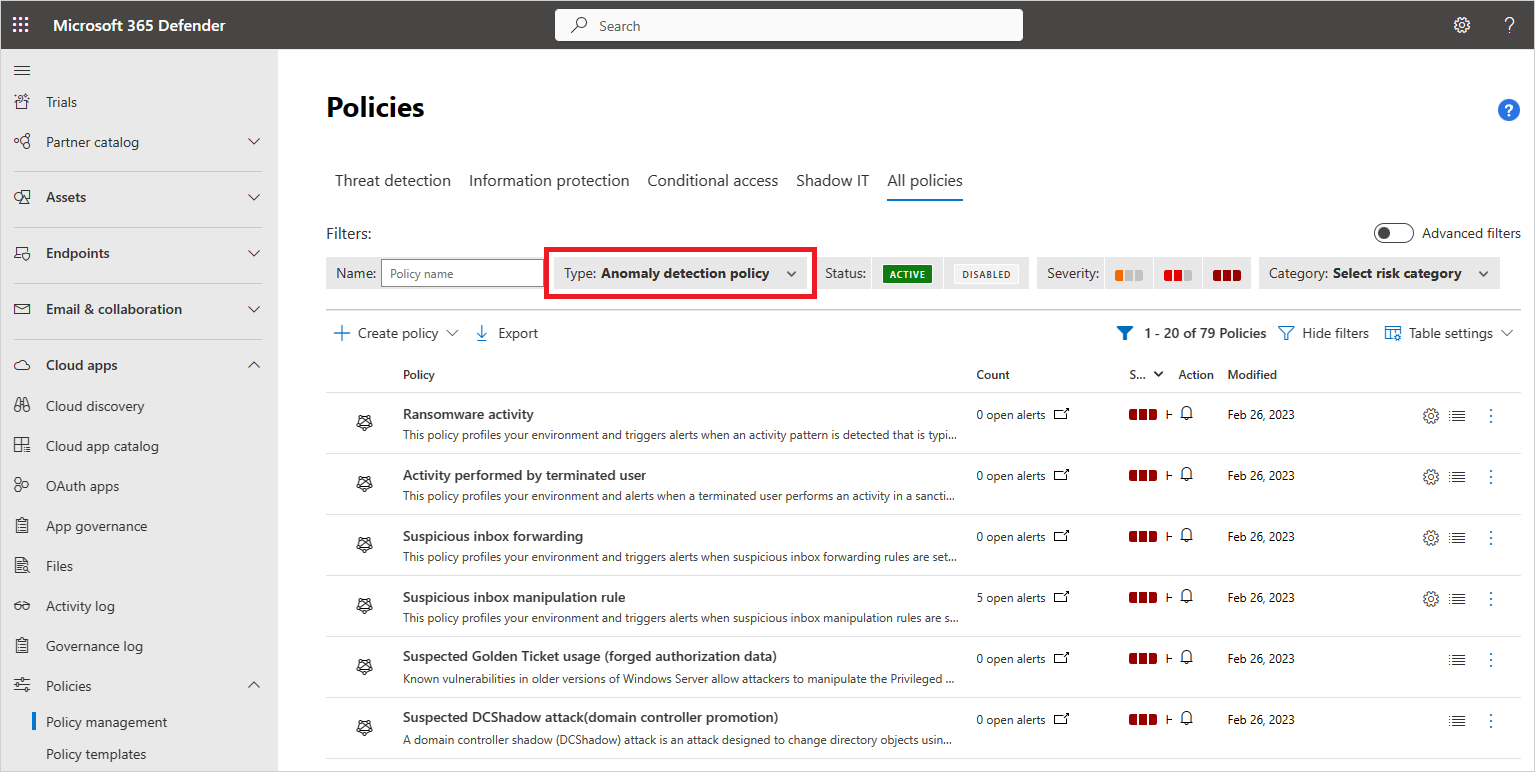Click list icon on Activity performed by terminated user

pos(1457,476)
